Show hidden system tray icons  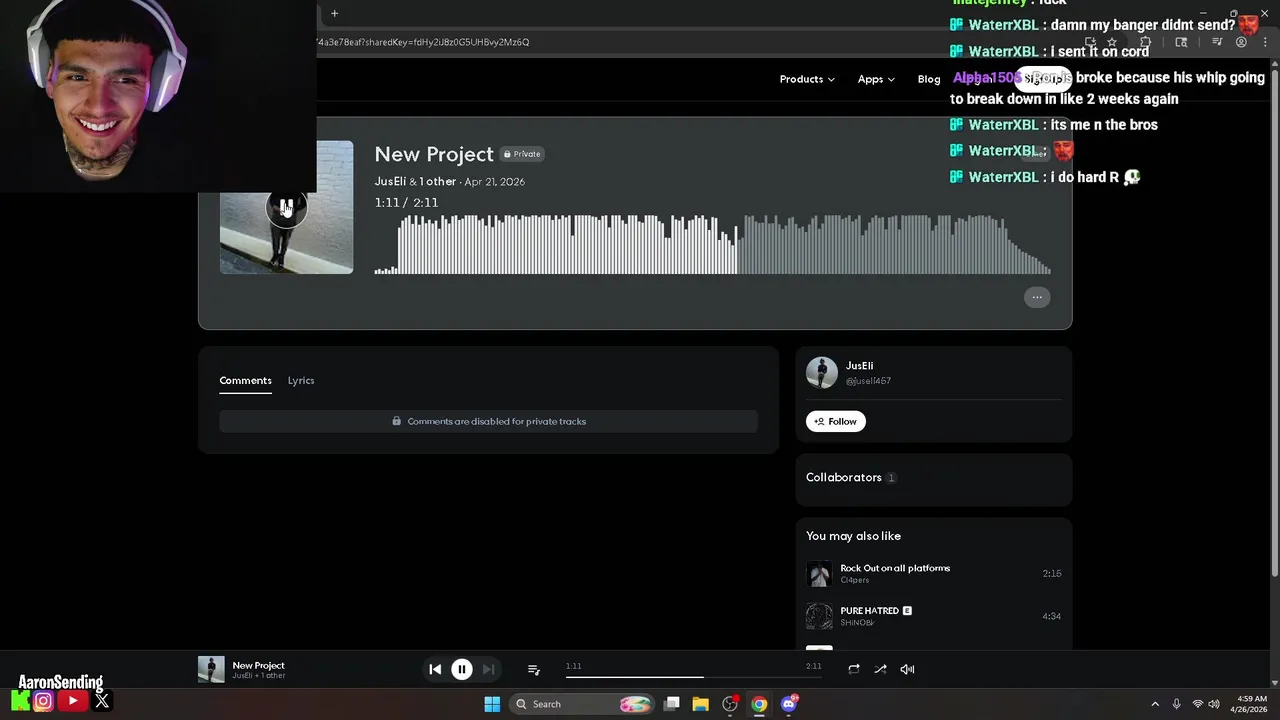(x=1155, y=704)
